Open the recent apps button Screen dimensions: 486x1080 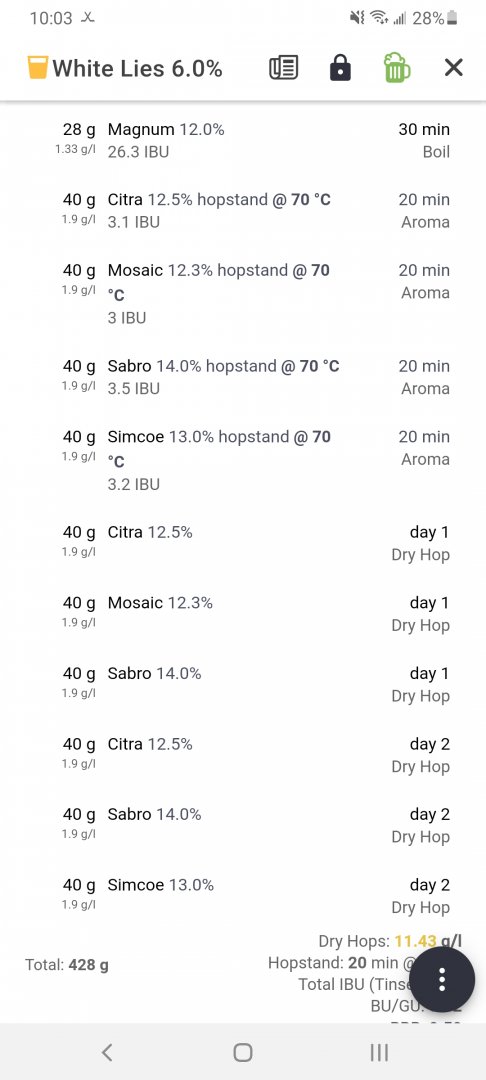pyautogui.click(x=379, y=1052)
